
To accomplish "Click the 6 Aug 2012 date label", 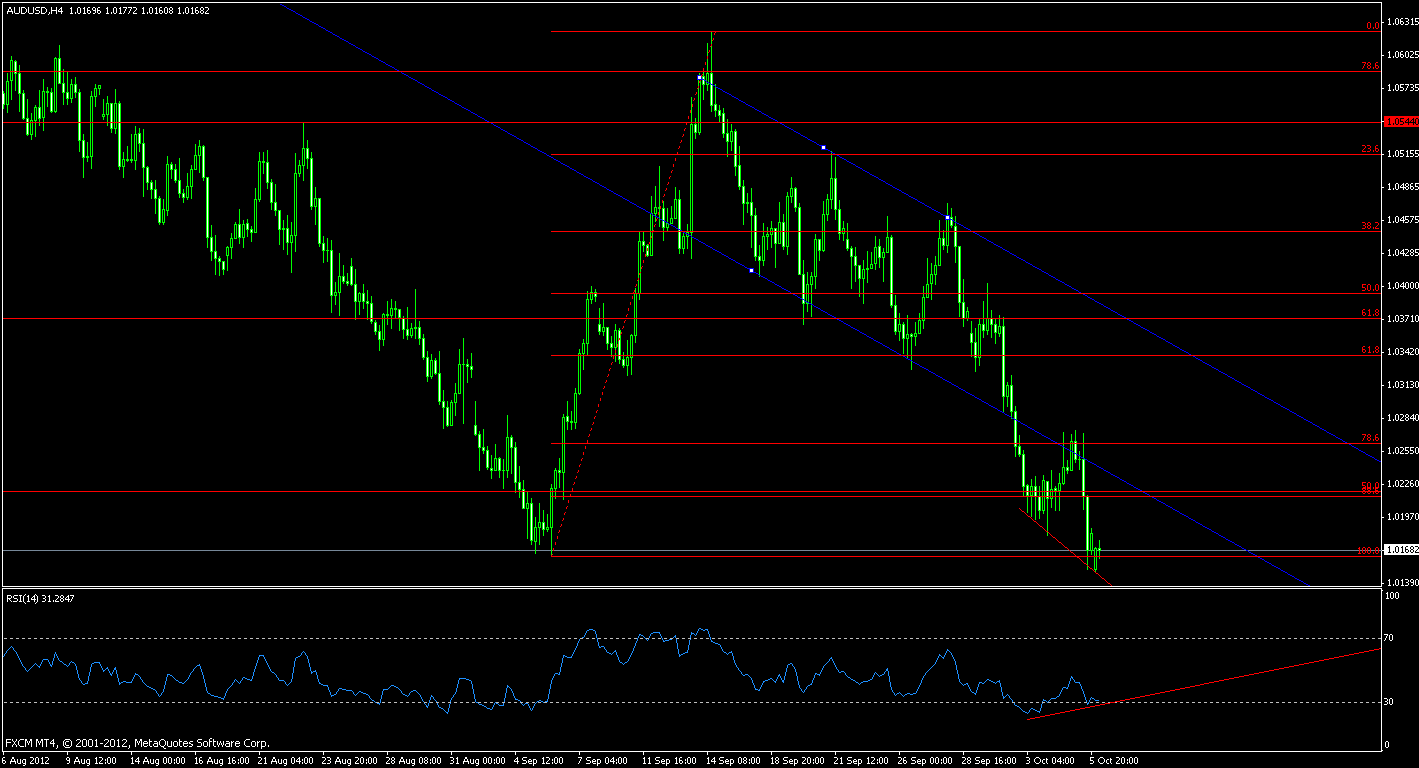I will click(25, 760).
